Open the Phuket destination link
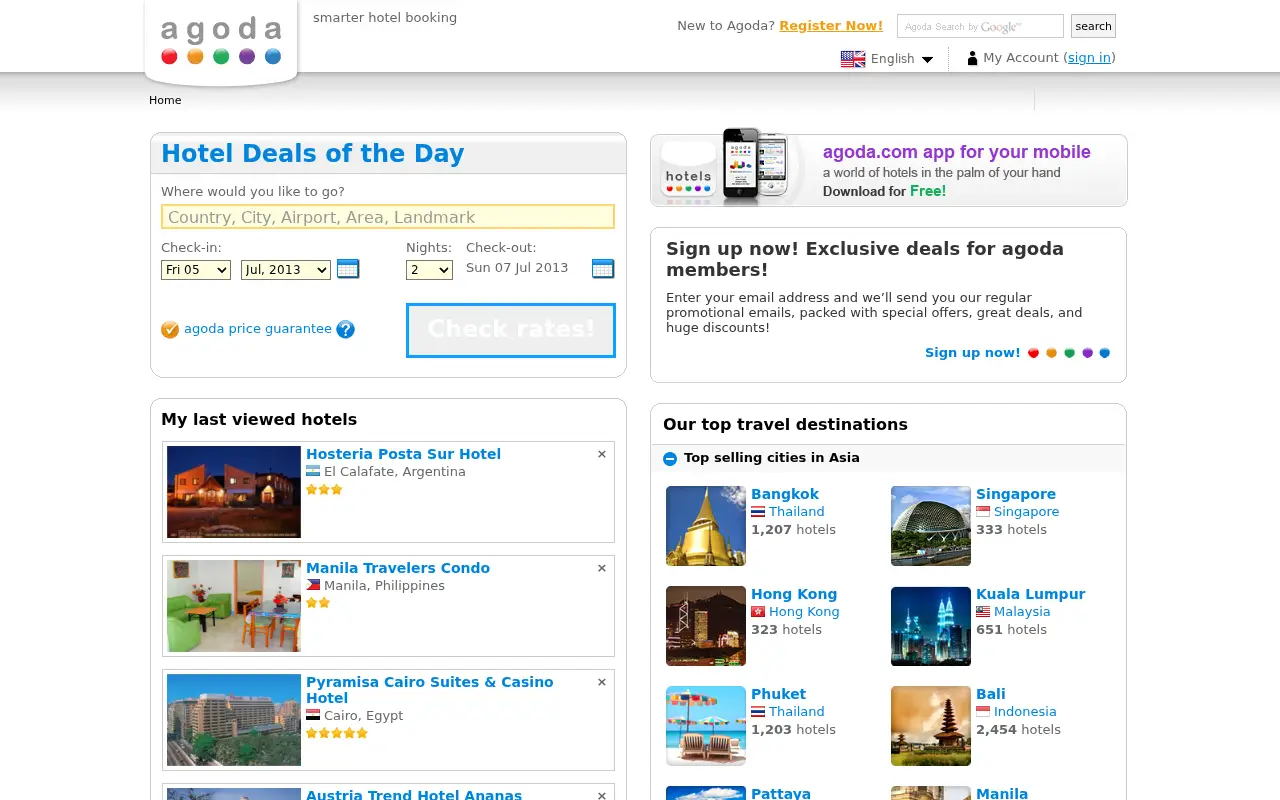 [x=778, y=694]
